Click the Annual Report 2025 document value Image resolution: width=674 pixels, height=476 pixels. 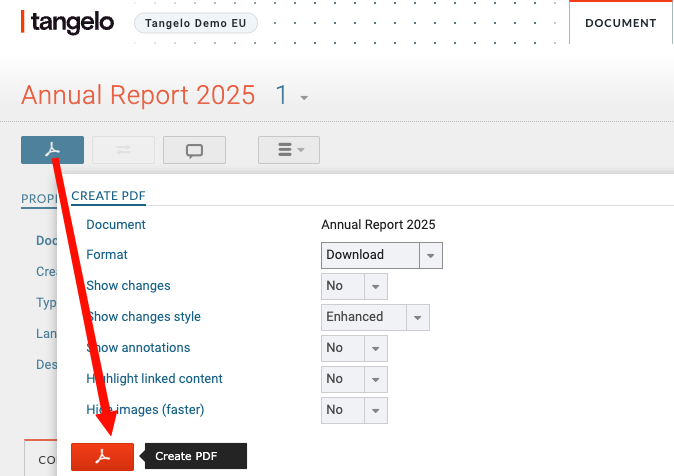coord(378,224)
